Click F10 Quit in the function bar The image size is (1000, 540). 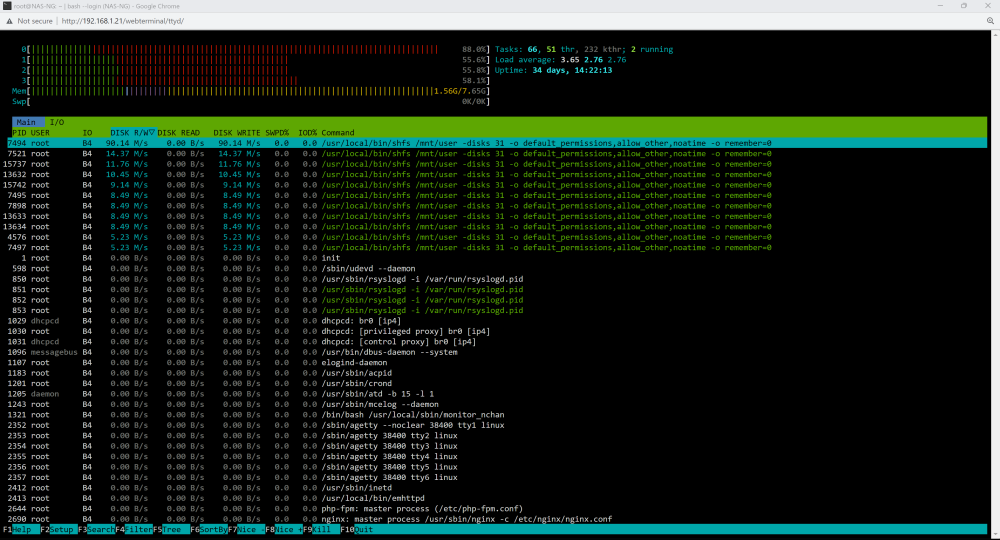[x=357, y=529]
